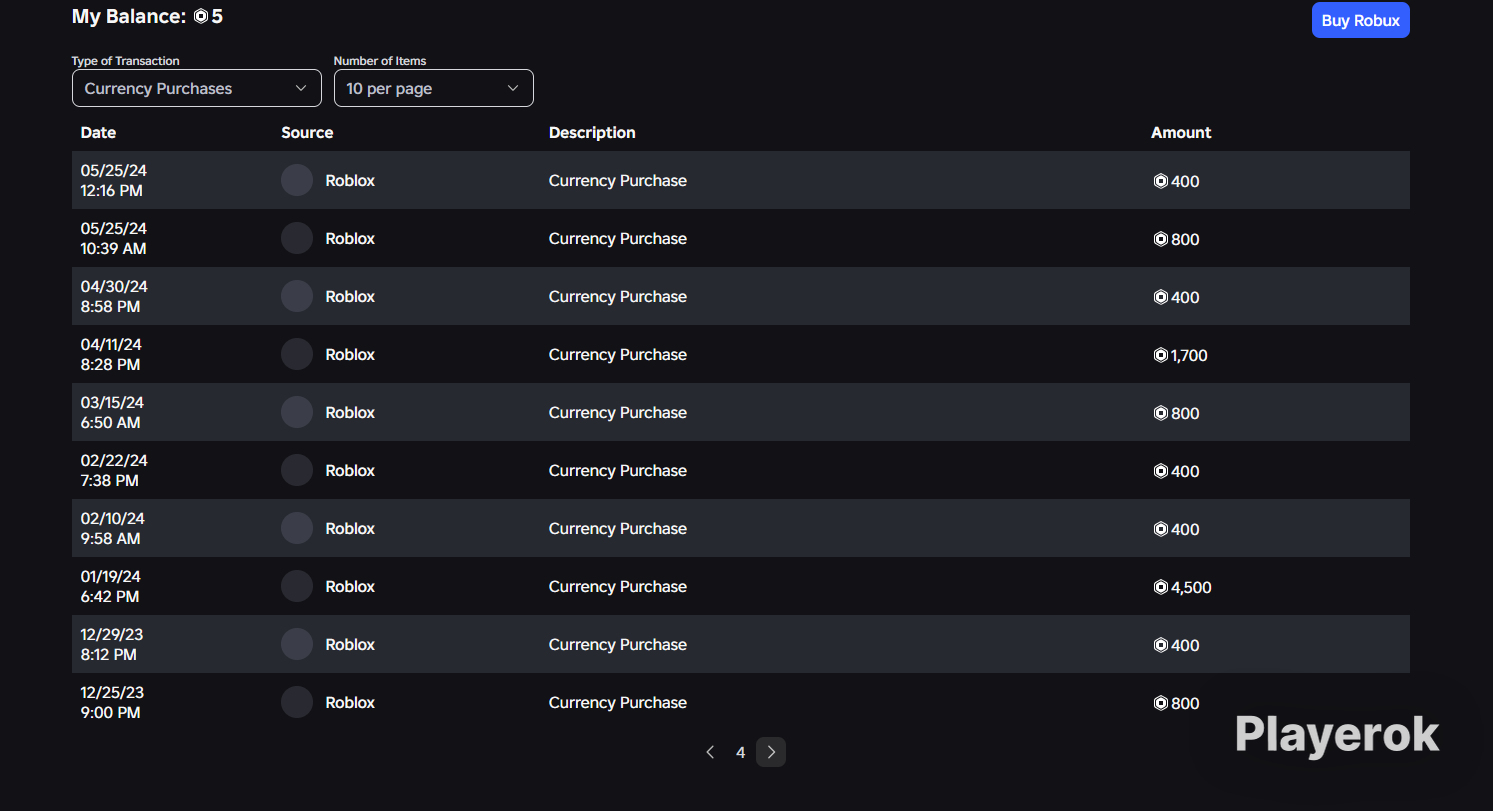Click the Amount column header
The height and width of the screenshot is (811, 1493).
click(1181, 132)
